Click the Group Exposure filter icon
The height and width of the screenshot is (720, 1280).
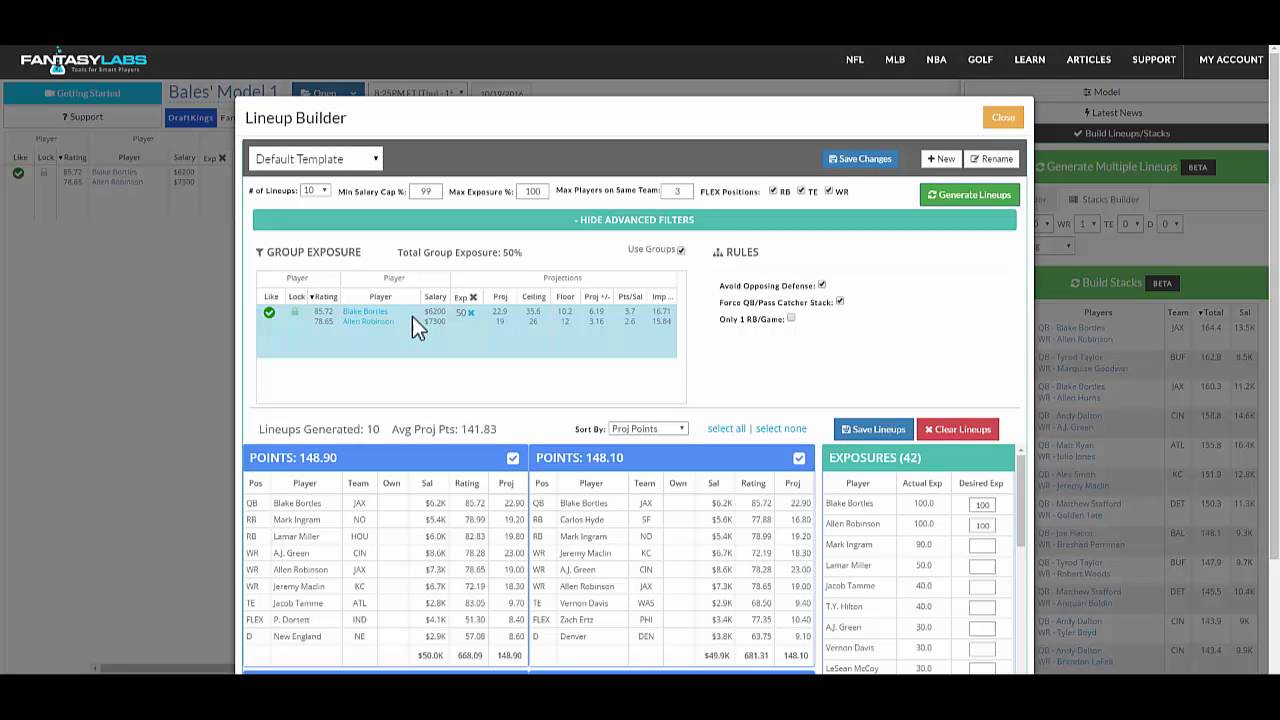click(x=260, y=252)
